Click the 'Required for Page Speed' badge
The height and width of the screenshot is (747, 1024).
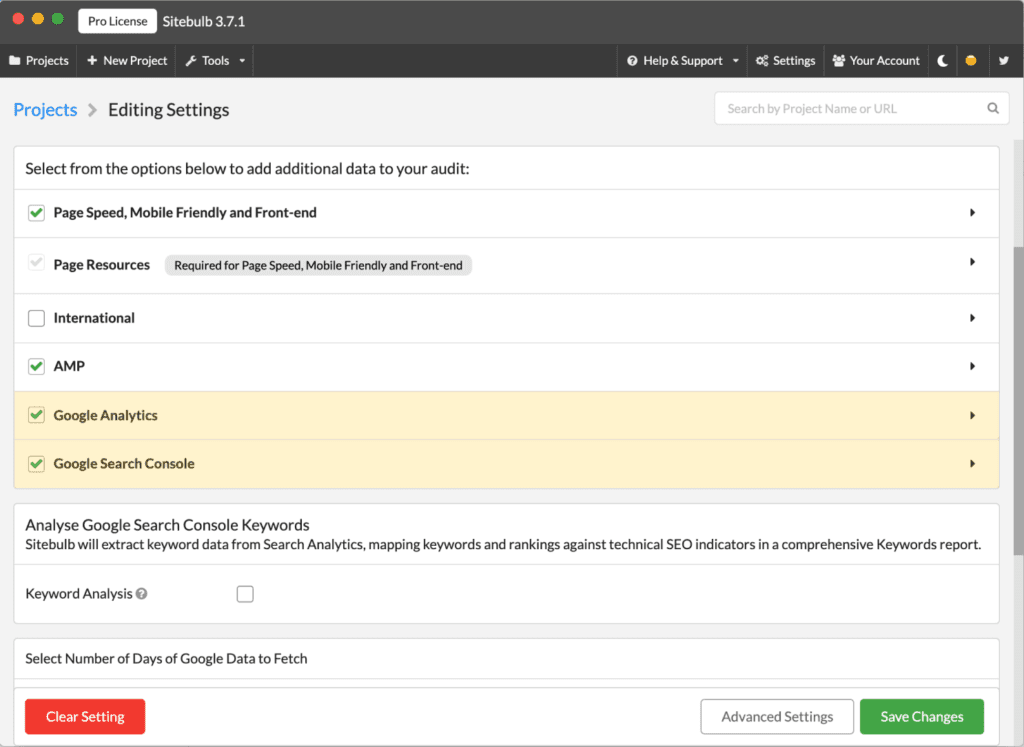pyautogui.click(x=318, y=265)
